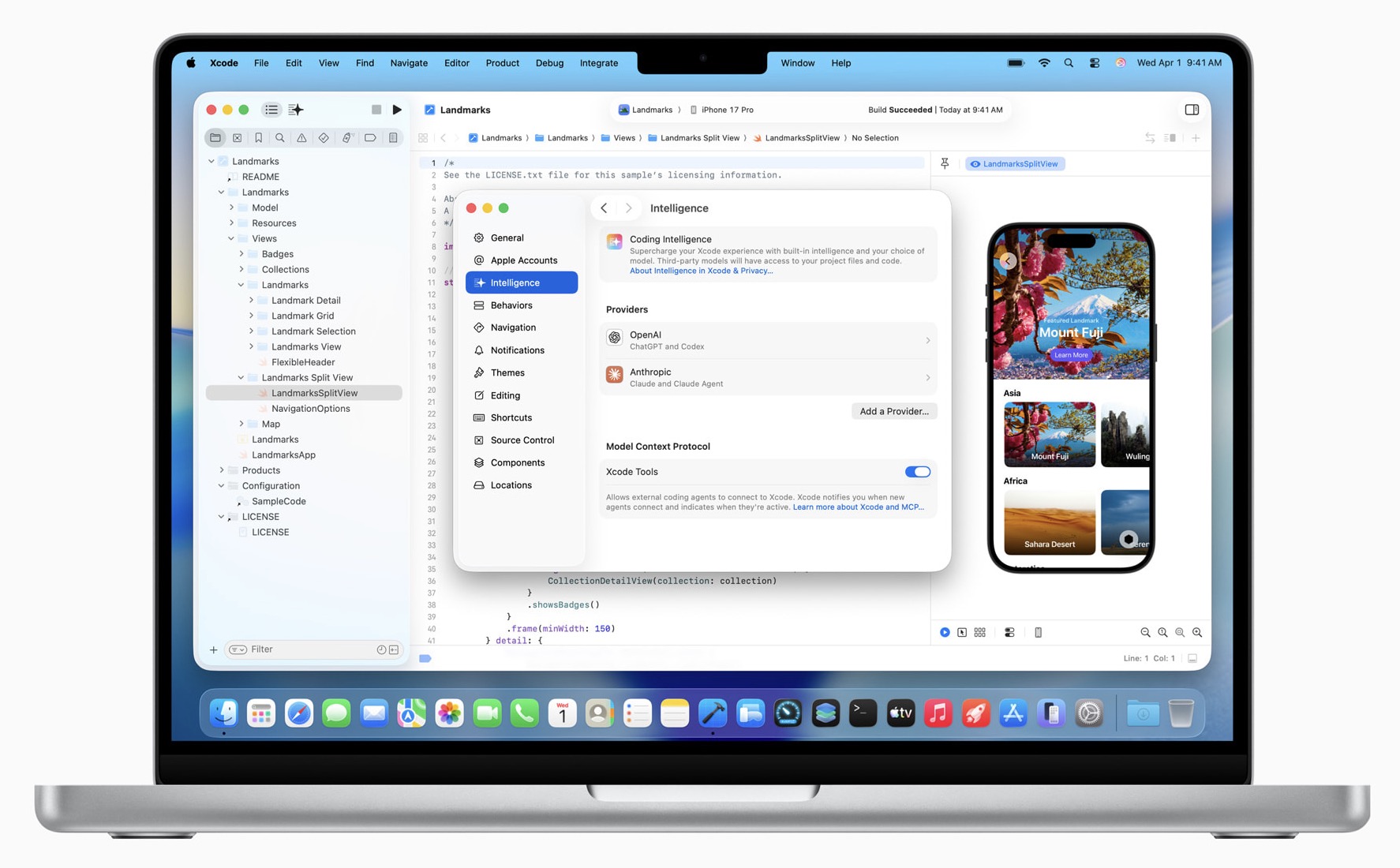Open the Product menu

tap(502, 63)
